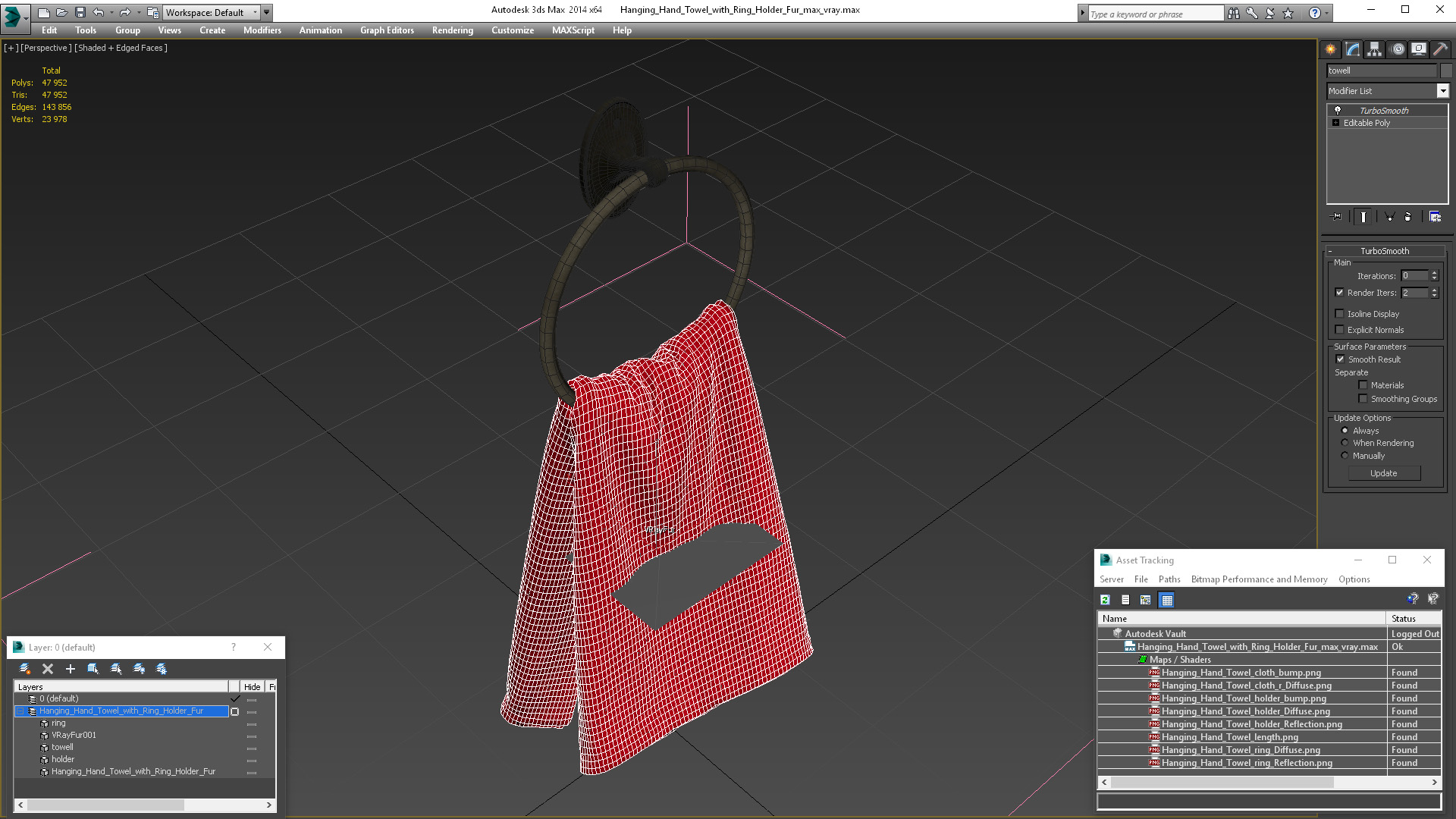
Task: Freeze/Unfreeze all layers icon
Action: (x=162, y=669)
